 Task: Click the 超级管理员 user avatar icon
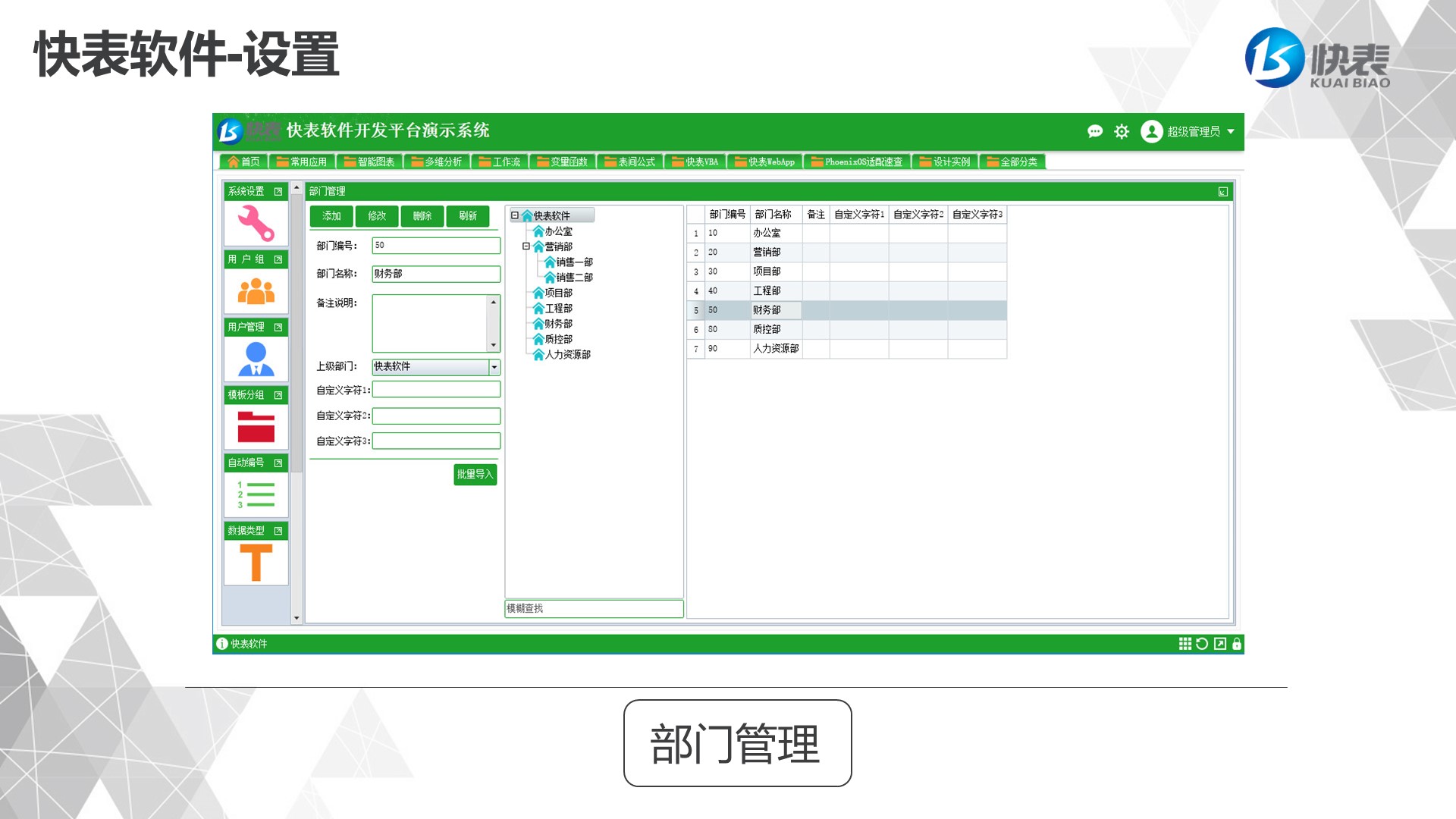point(1151,132)
